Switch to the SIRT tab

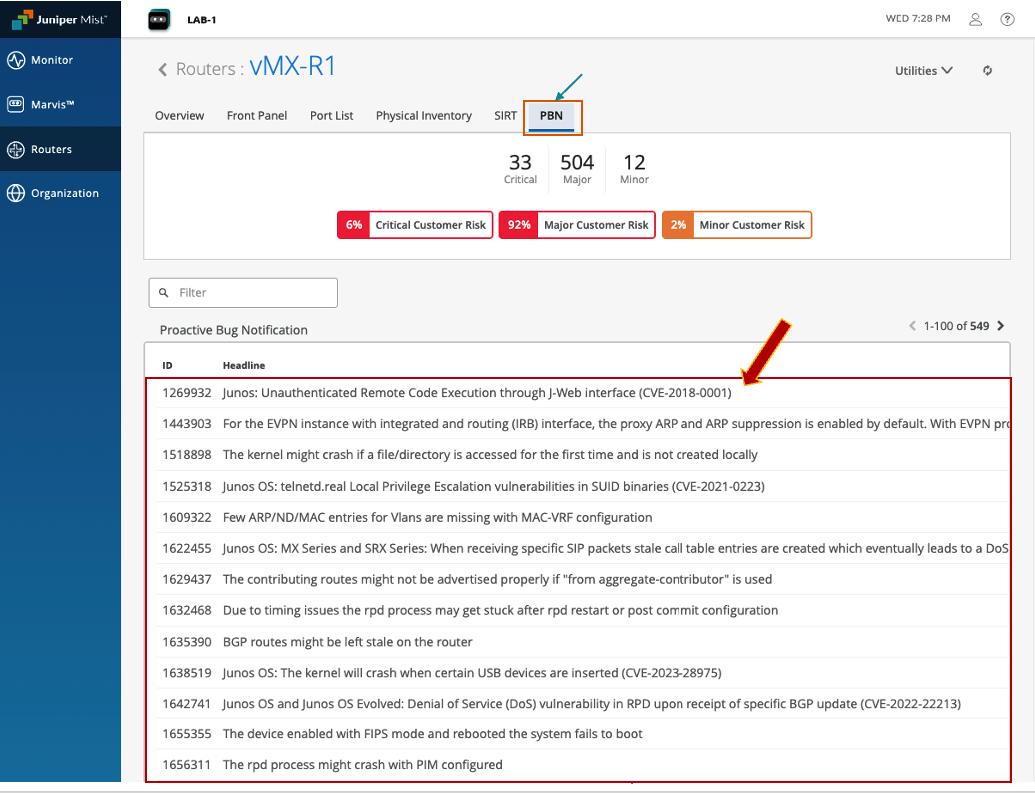(x=505, y=116)
